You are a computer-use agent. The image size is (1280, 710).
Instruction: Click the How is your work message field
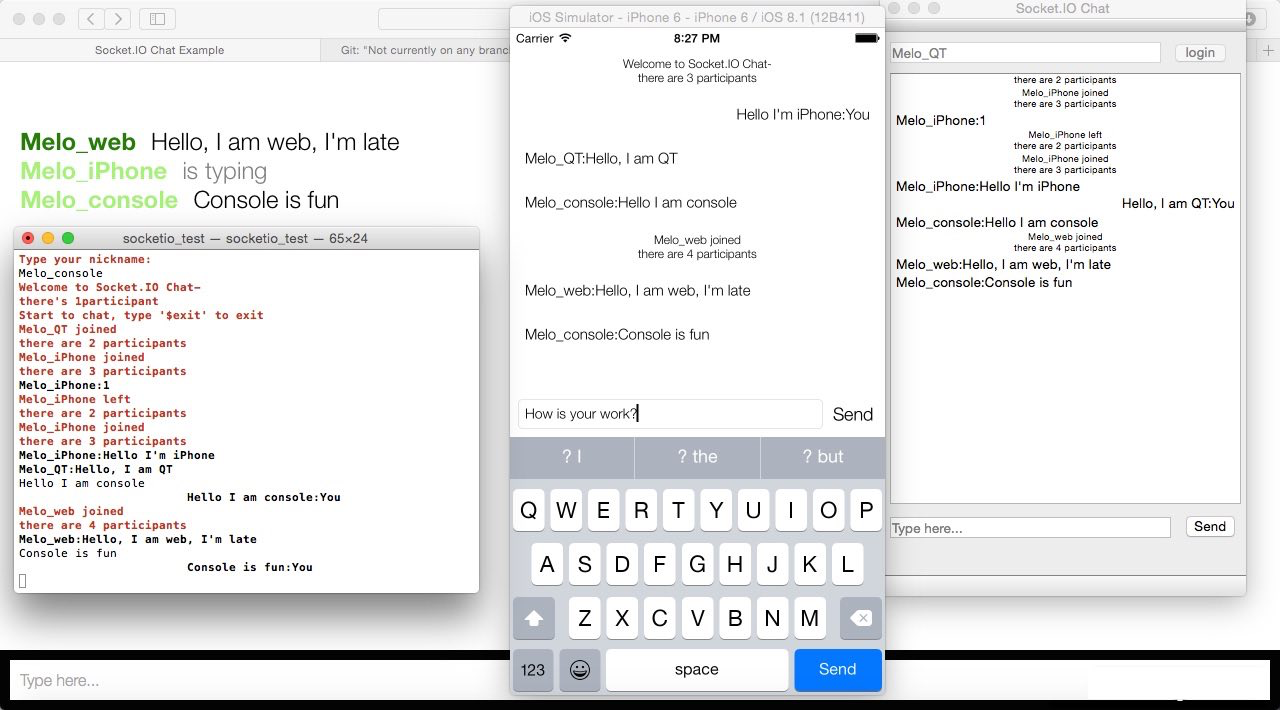tap(670, 413)
